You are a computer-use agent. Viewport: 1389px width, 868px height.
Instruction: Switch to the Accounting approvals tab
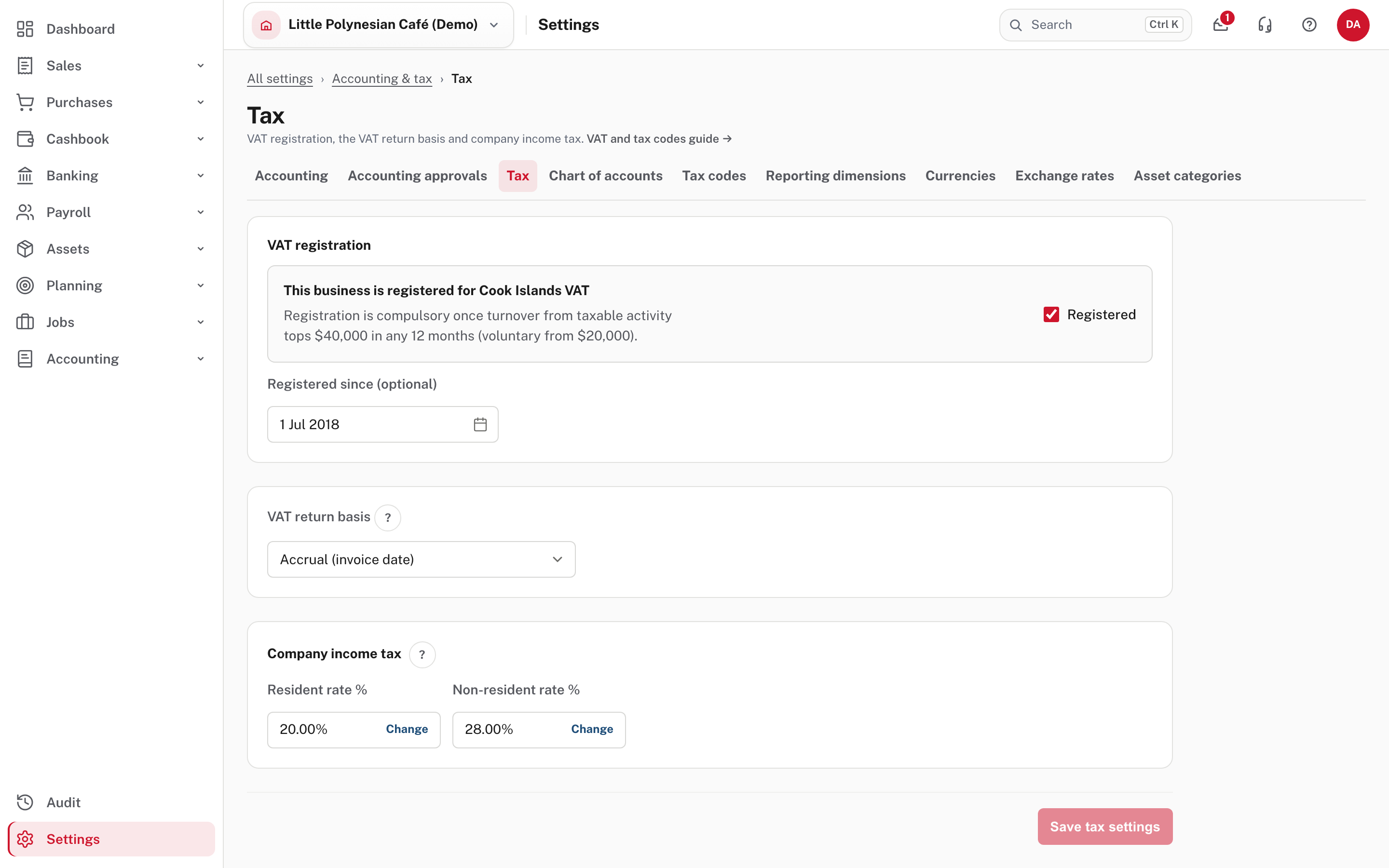coord(417,176)
